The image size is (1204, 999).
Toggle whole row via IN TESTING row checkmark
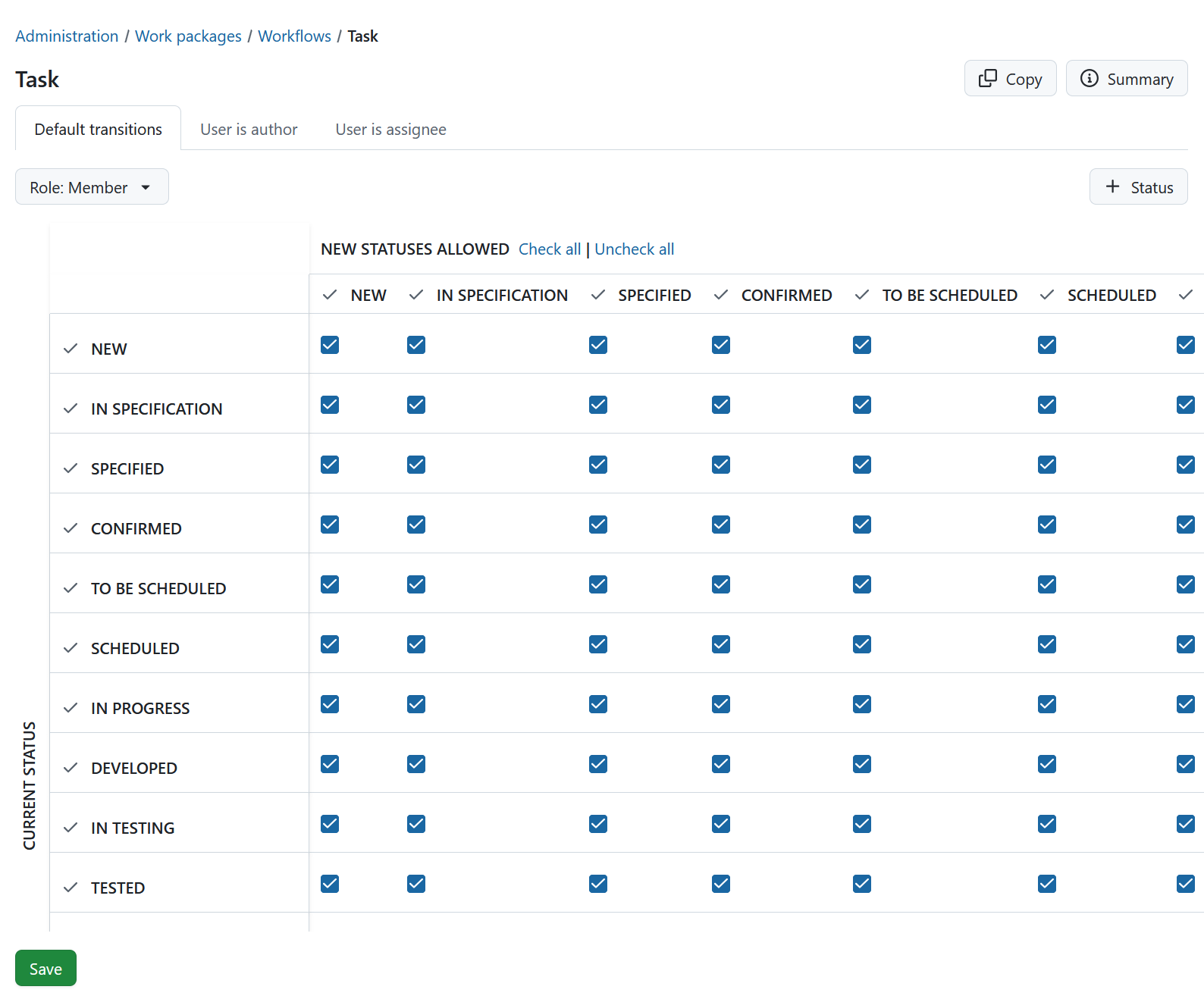71,828
